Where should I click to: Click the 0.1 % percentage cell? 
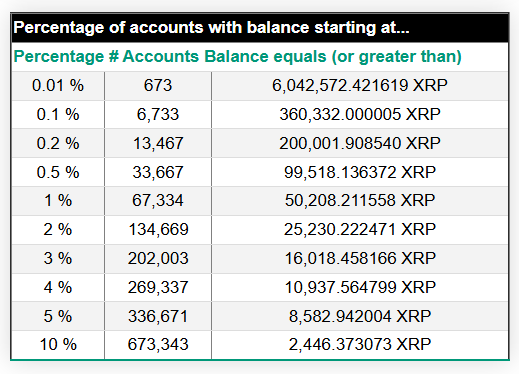point(58,114)
